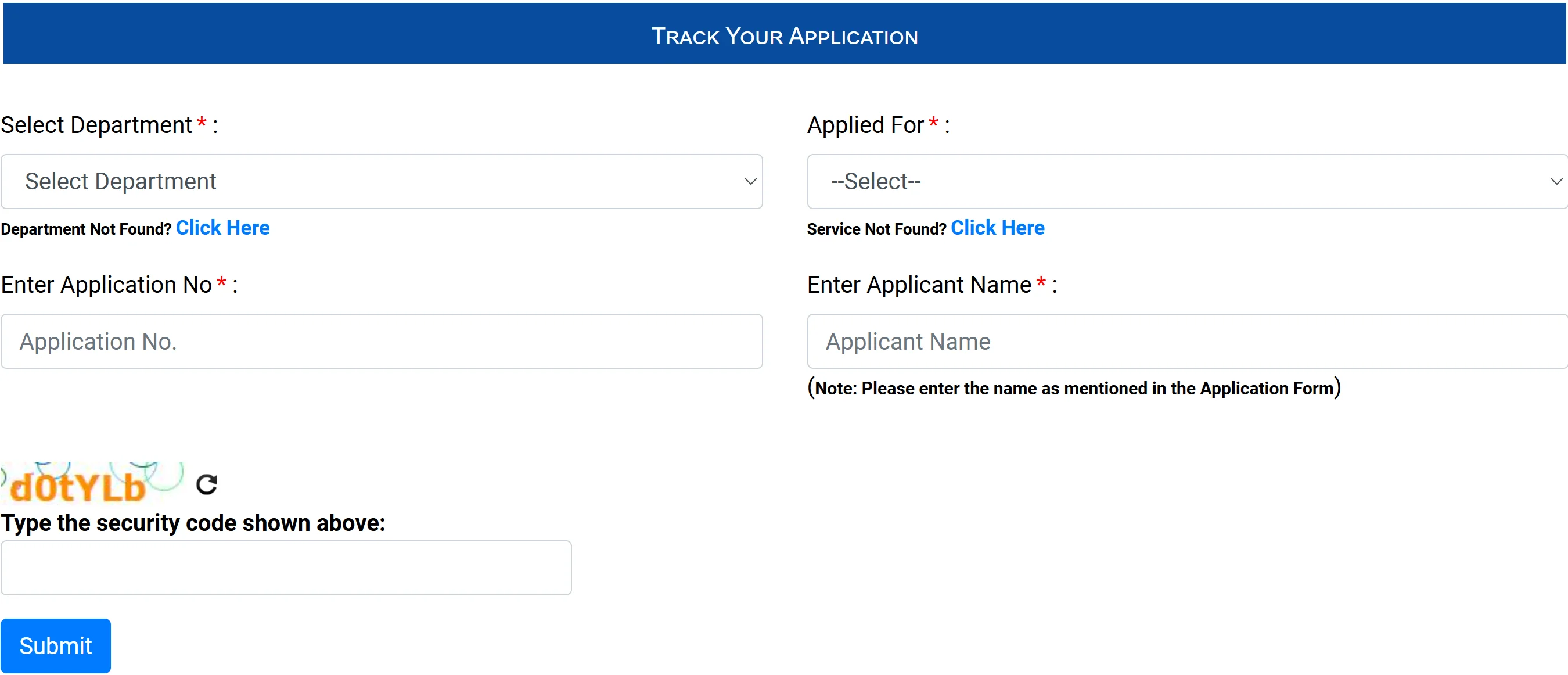Click the 'Service Not Found?' text
Screen dimensions: 1568x675
pyautogui.click(x=876, y=229)
